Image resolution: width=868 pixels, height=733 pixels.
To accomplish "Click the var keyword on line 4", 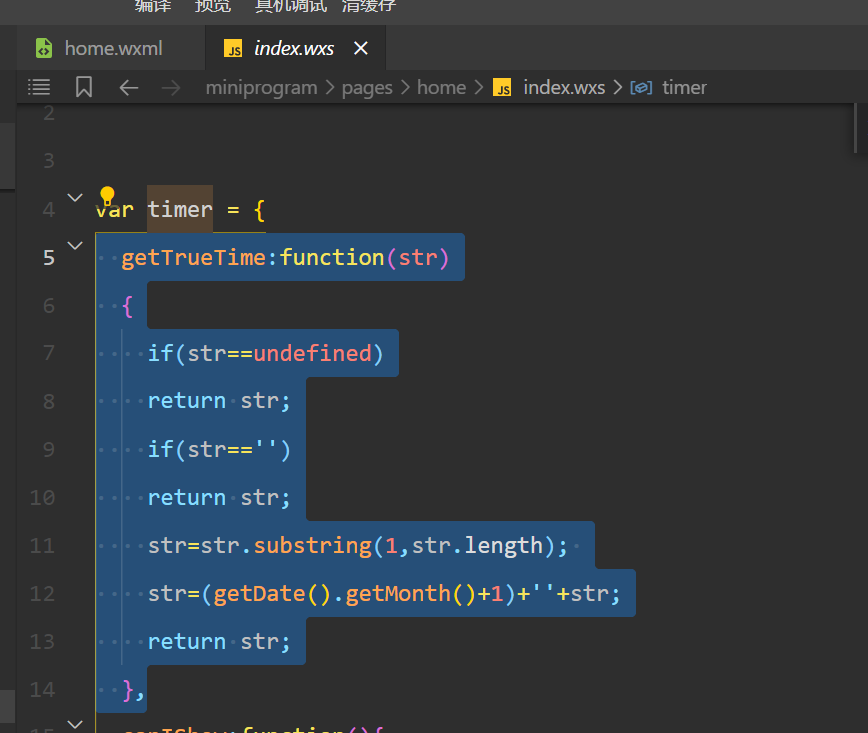I will pyautogui.click(x=115, y=210).
